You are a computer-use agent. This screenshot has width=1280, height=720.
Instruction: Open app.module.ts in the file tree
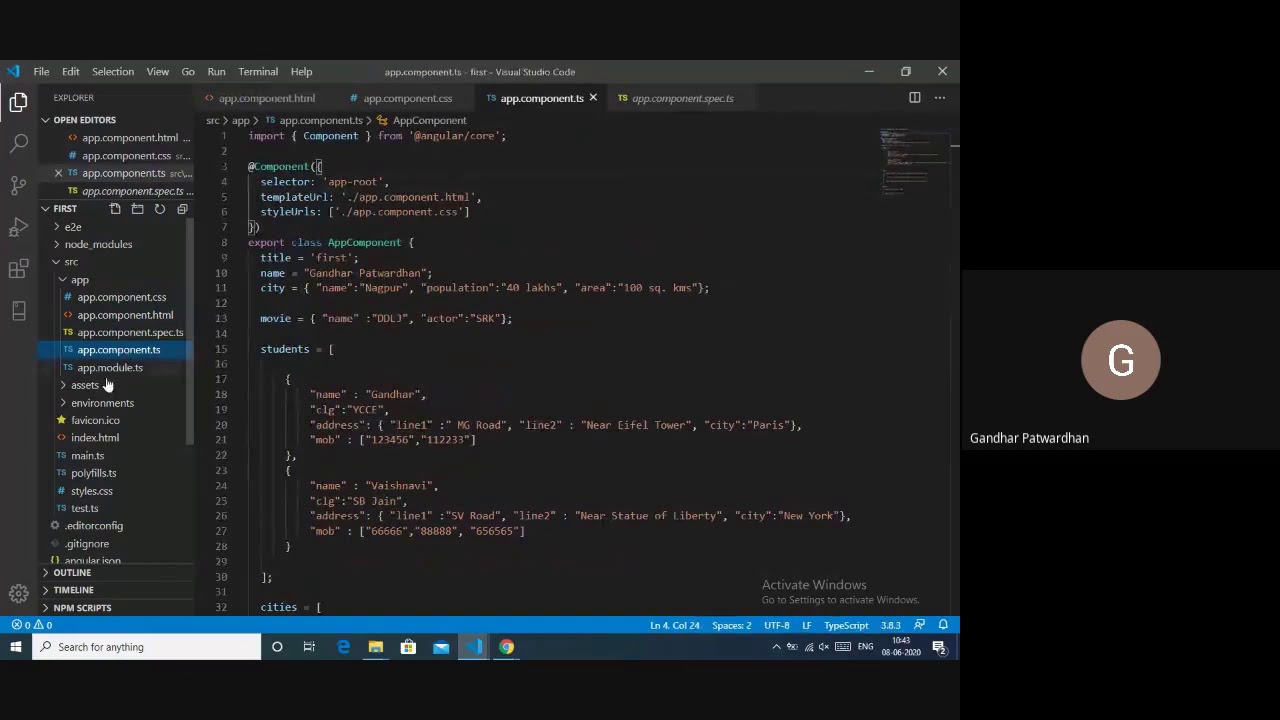click(x=110, y=368)
